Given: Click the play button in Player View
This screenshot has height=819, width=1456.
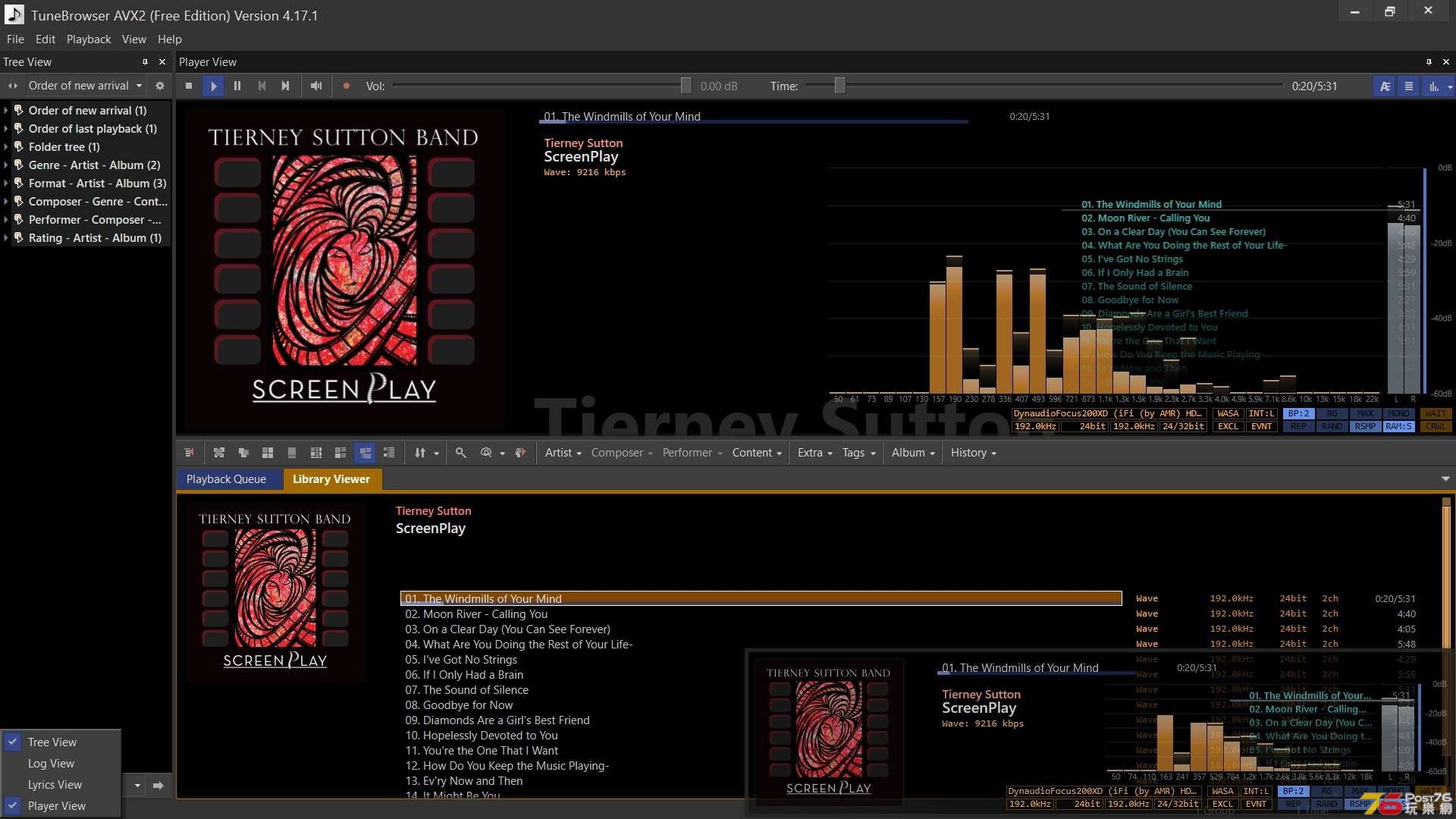Looking at the screenshot, I should click(213, 86).
